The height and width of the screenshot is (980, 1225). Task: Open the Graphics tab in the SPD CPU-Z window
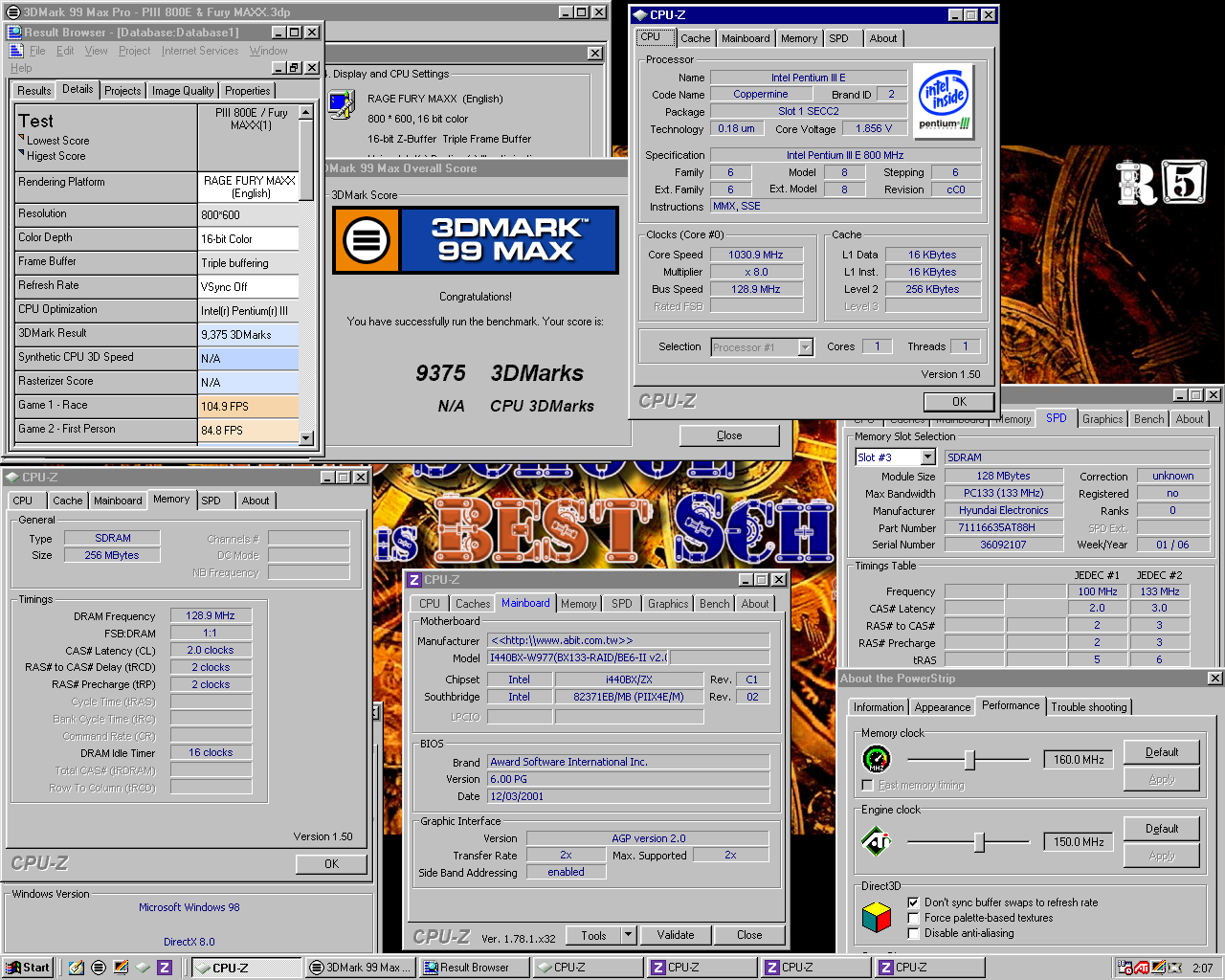[1102, 419]
